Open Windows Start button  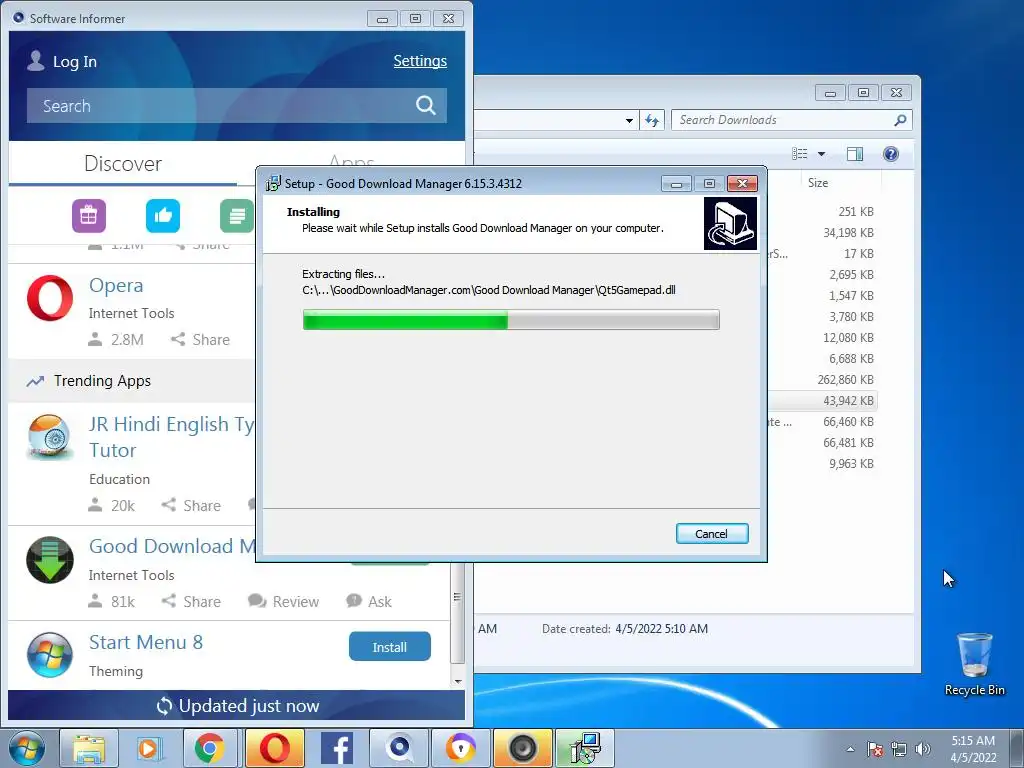point(27,748)
